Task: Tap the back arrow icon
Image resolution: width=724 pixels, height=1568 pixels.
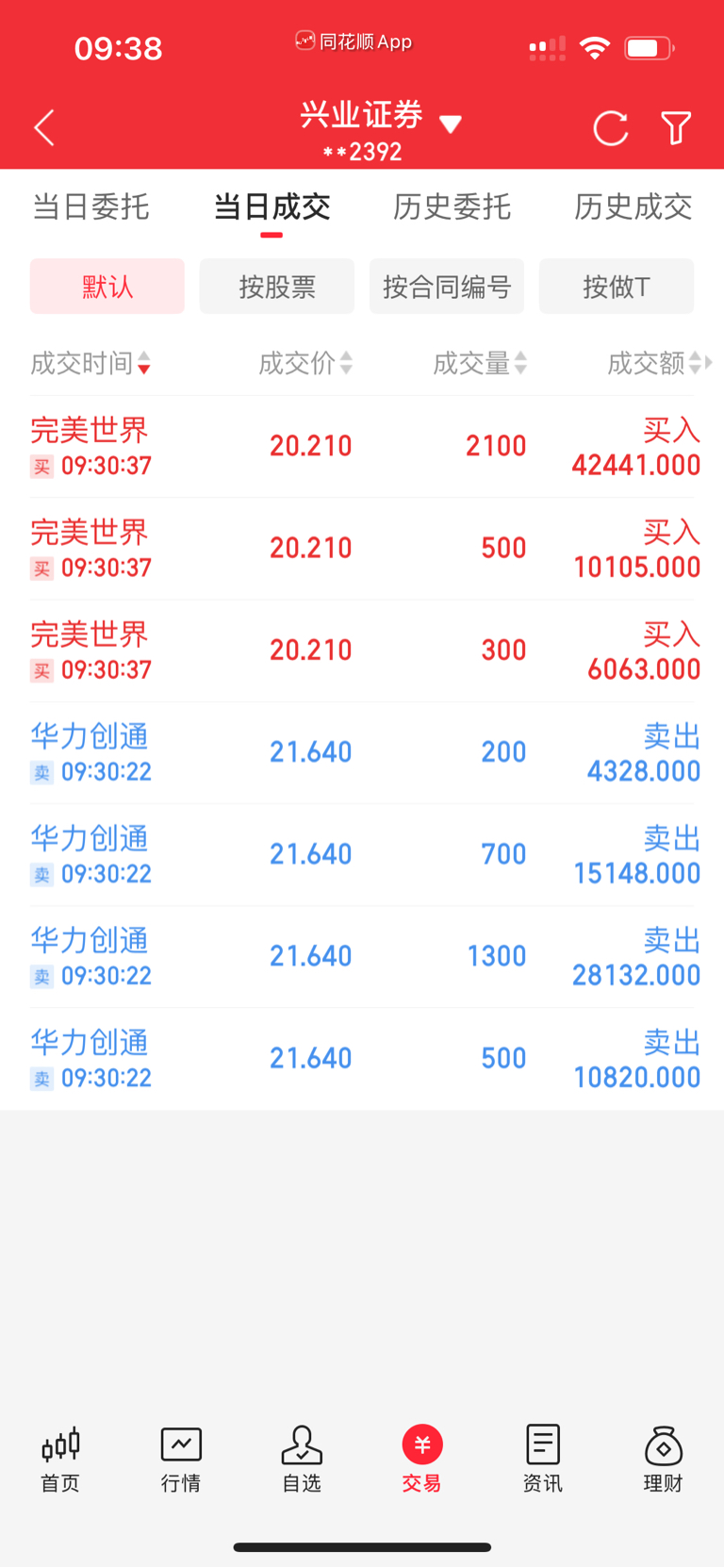Action: coord(44,127)
